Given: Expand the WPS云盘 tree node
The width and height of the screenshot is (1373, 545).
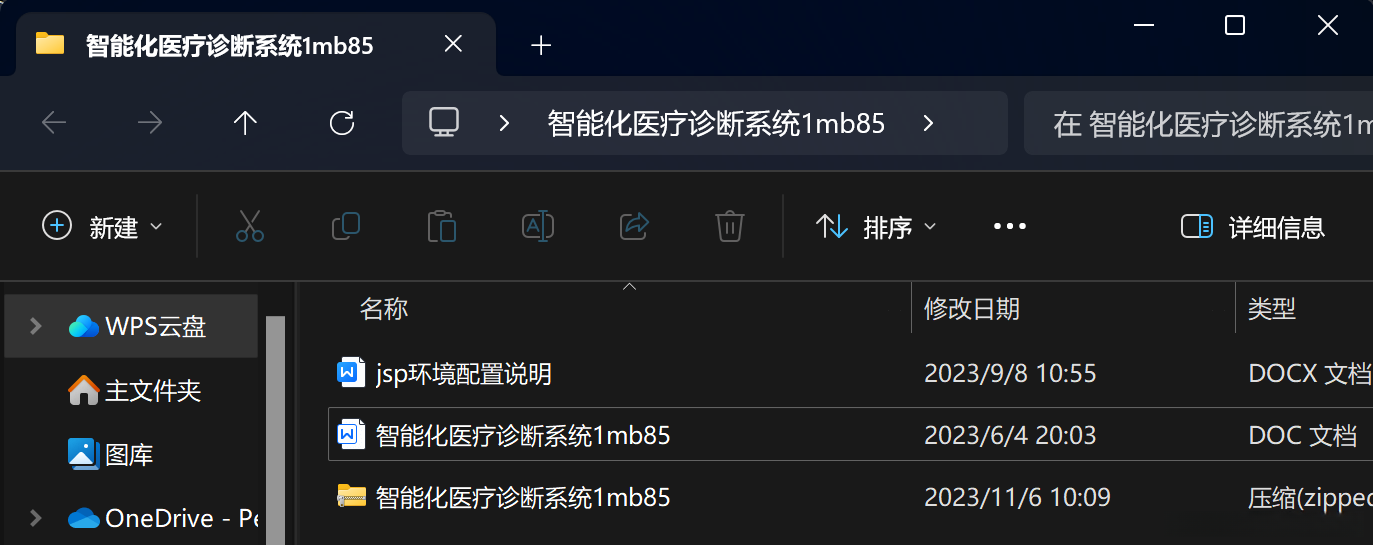Looking at the screenshot, I should click(36, 326).
